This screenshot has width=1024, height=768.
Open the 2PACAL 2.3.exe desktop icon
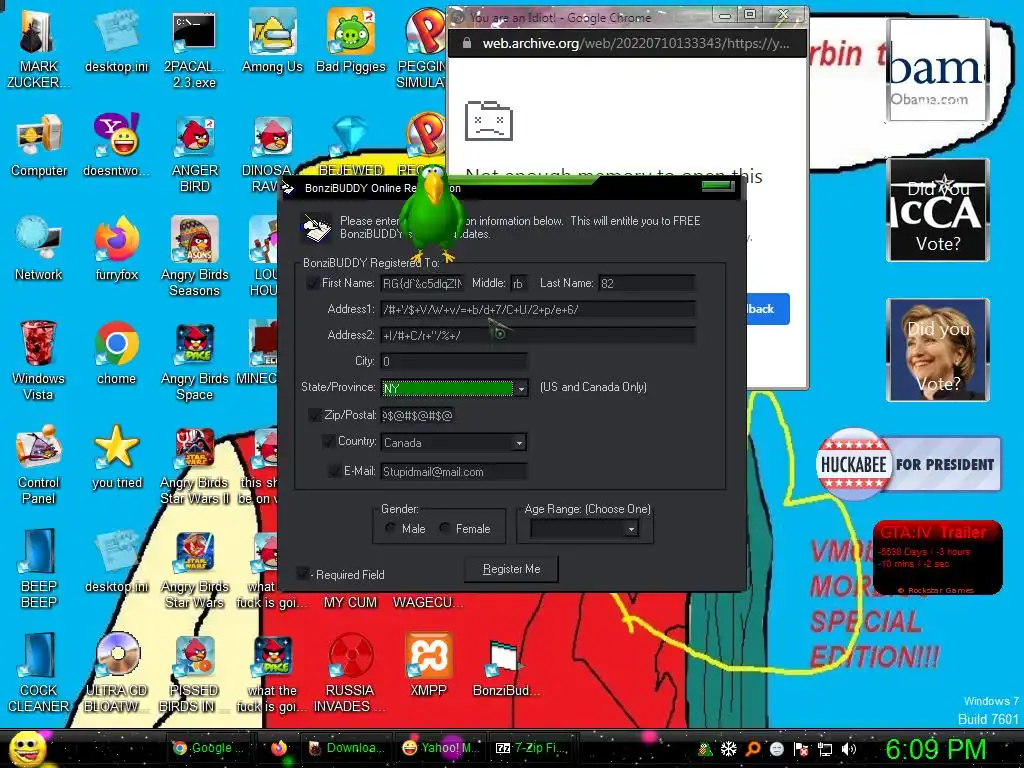(x=194, y=48)
